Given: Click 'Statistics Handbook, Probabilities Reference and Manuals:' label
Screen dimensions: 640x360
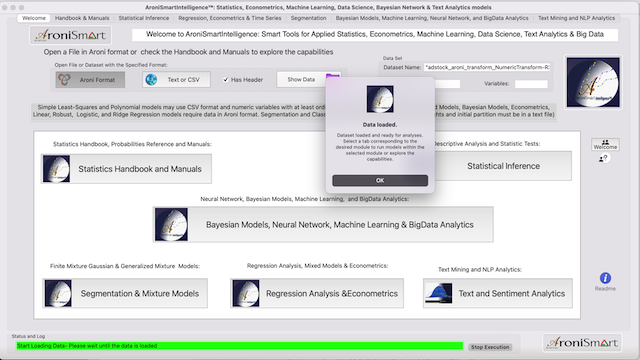Looking at the screenshot, I should (x=132, y=144).
